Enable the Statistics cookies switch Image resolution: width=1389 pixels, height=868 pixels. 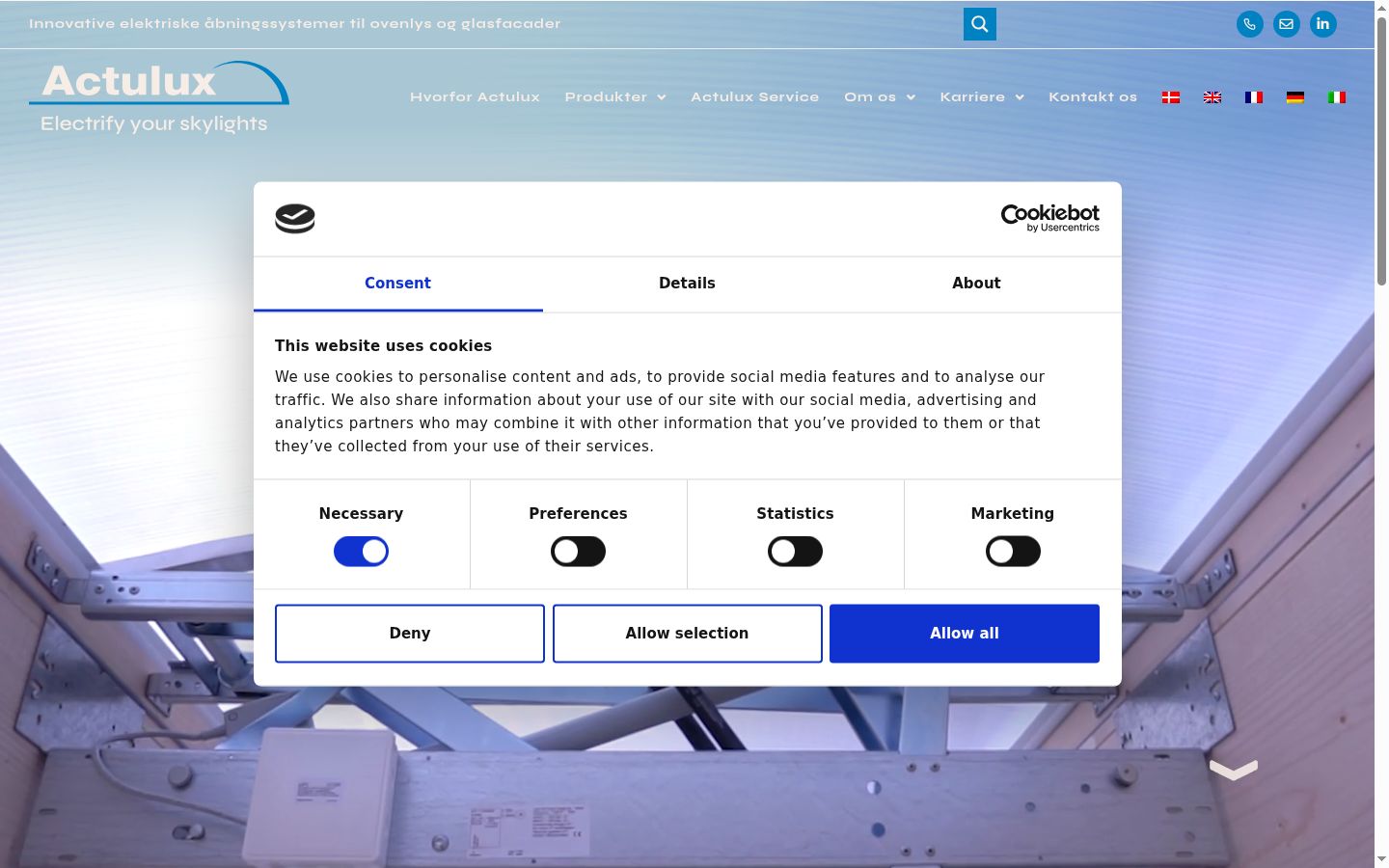[x=795, y=552]
